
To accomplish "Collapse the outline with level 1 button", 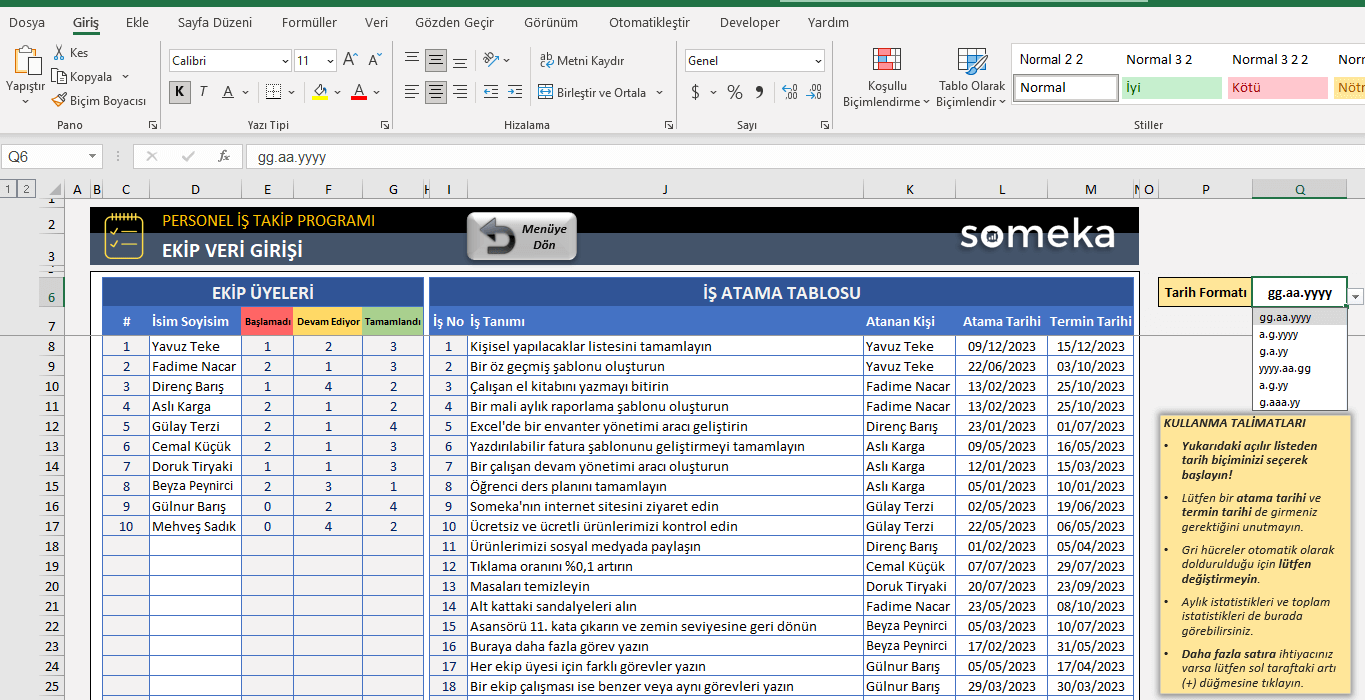I will pyautogui.click(x=7, y=188).
